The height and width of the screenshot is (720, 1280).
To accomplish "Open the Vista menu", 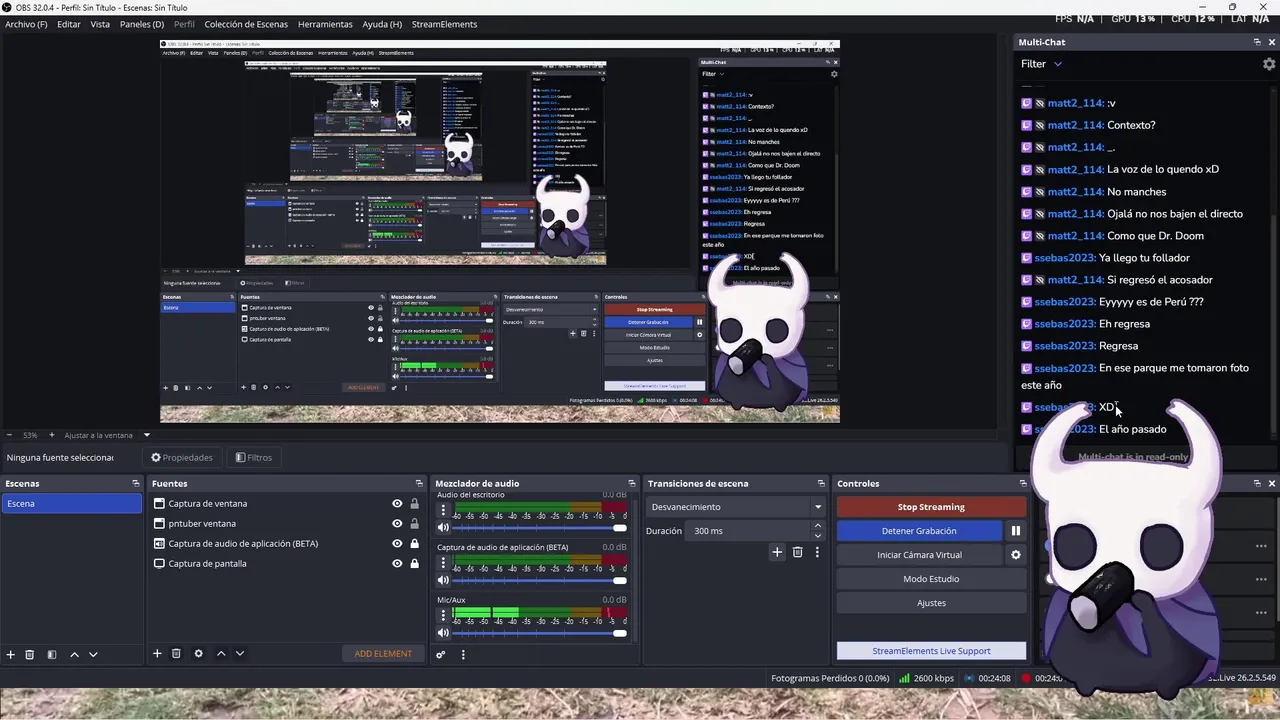I will (100, 24).
